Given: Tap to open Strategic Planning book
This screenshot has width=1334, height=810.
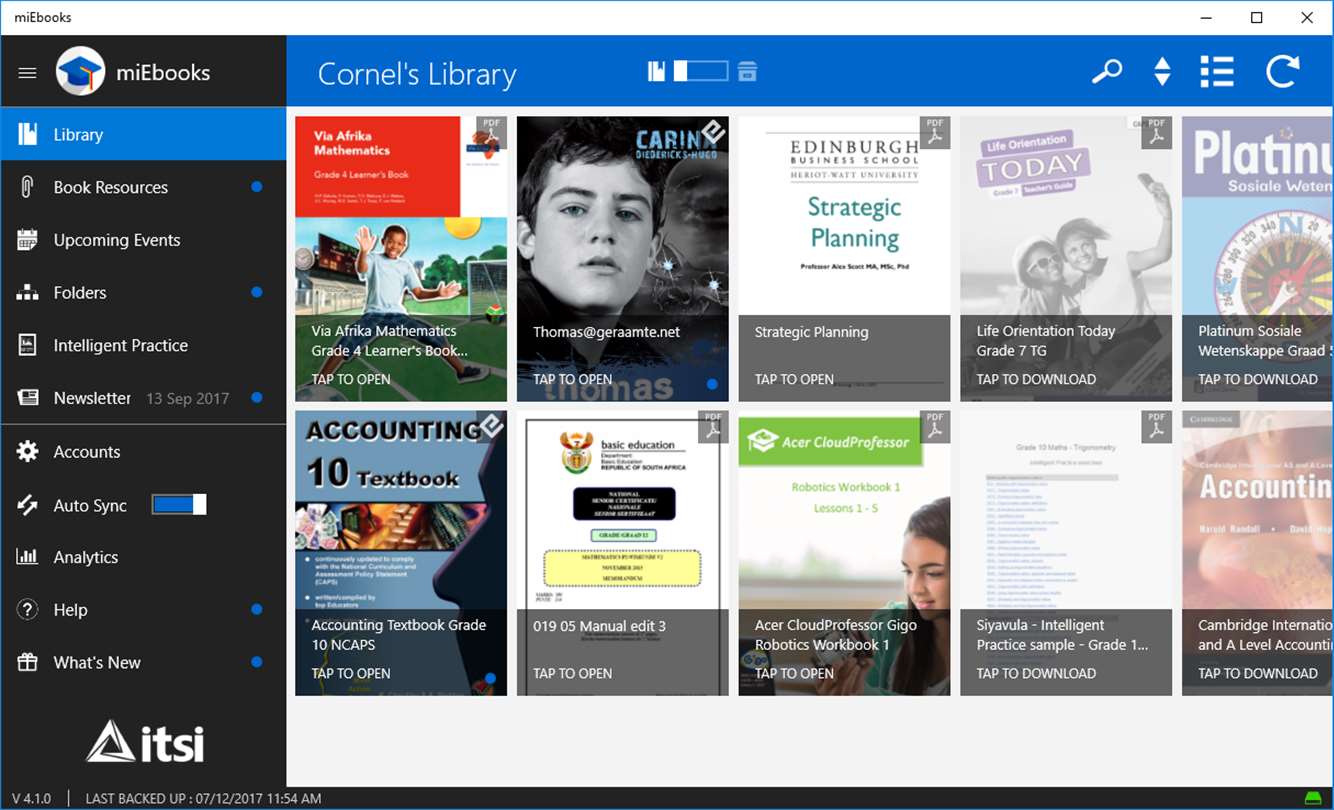Looking at the screenshot, I should point(845,259).
